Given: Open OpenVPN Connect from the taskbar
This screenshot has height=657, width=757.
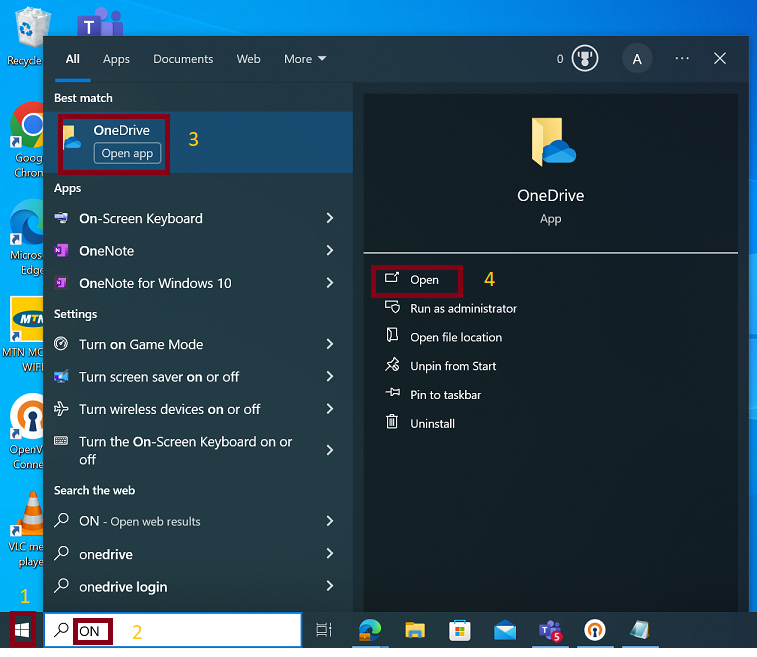Looking at the screenshot, I should pos(595,630).
